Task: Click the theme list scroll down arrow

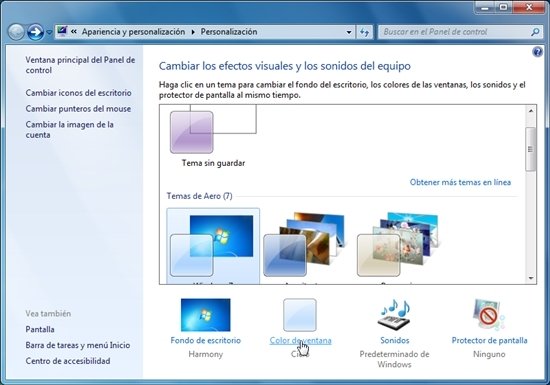Action: 531,278
